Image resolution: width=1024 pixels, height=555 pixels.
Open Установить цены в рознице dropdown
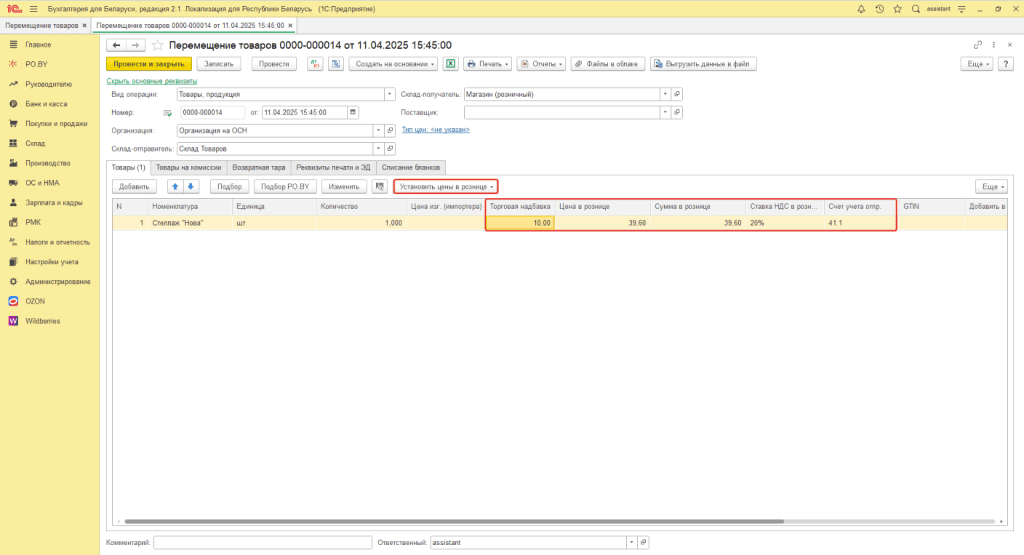(x=446, y=187)
